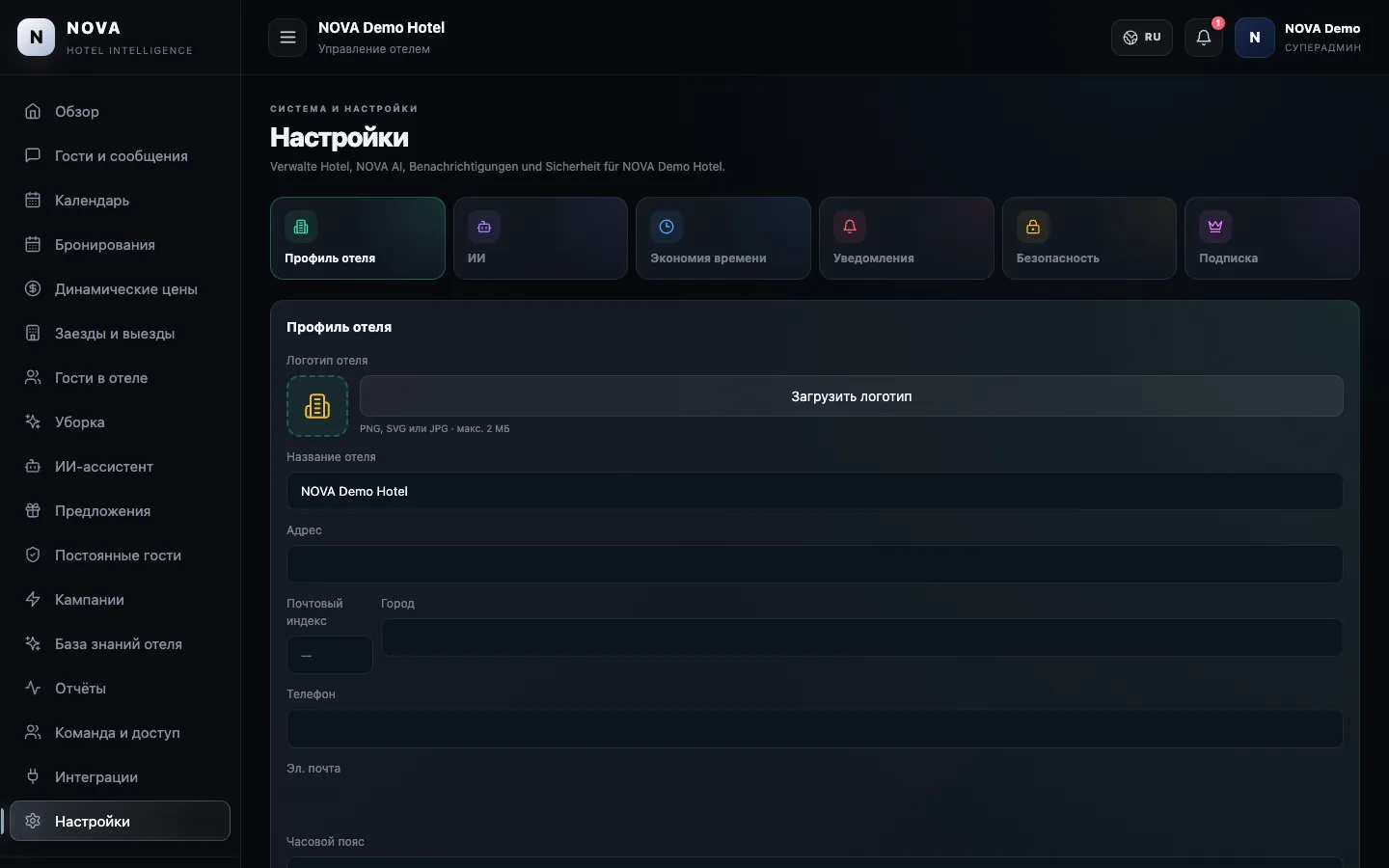Click the people icon beside Гости в отеле
1389x868 pixels.
pyautogui.click(x=33, y=377)
